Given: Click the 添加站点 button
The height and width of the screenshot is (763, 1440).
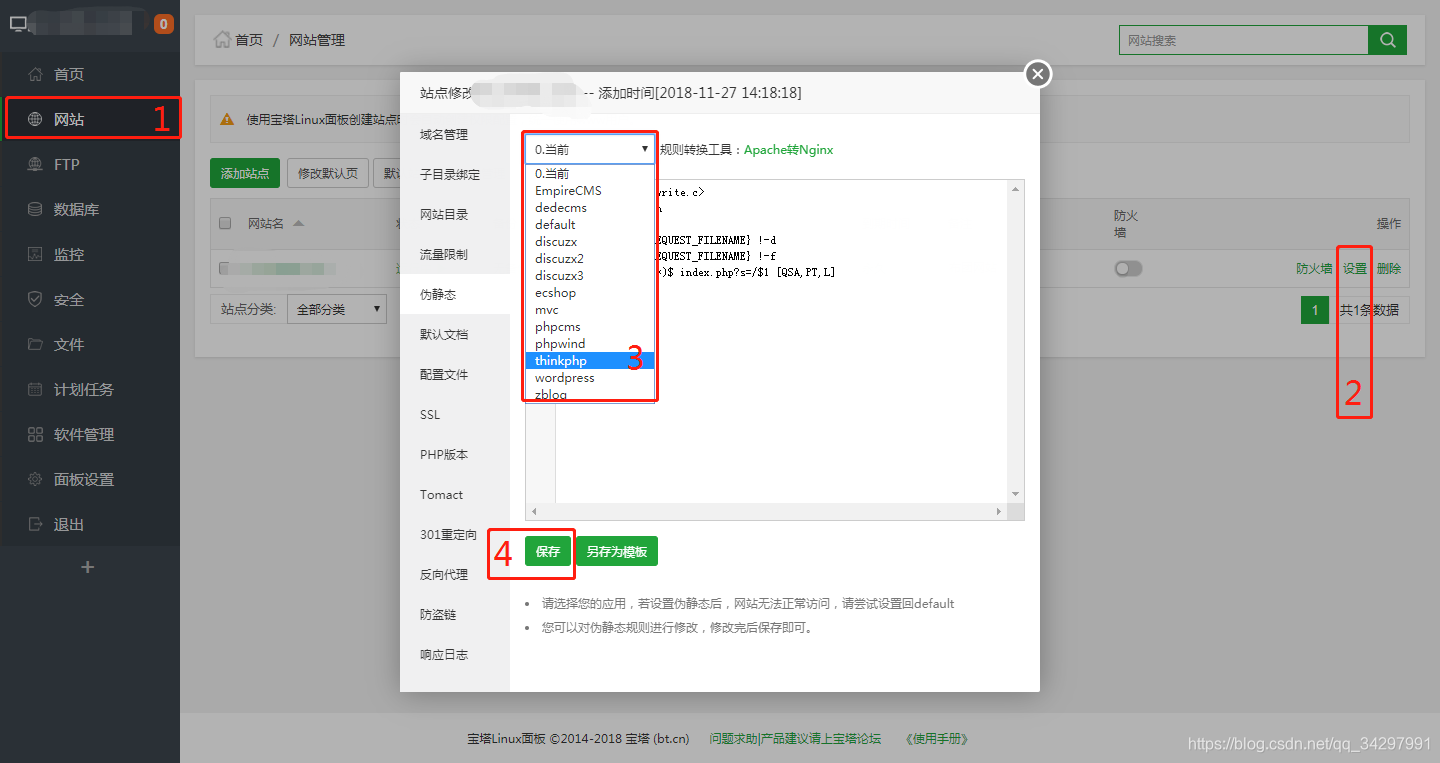Looking at the screenshot, I should pyautogui.click(x=245, y=173).
